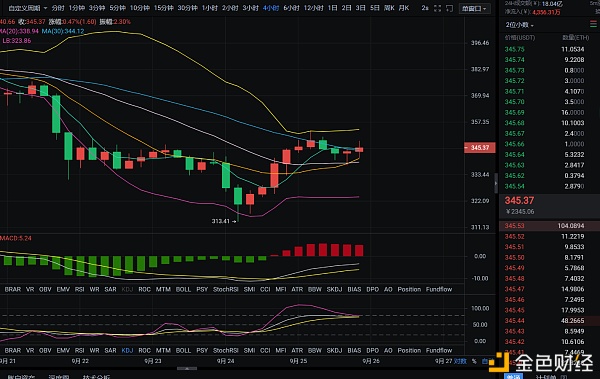Choose the 15分钟 timeframe
600x379 pixels.
coord(163,8)
